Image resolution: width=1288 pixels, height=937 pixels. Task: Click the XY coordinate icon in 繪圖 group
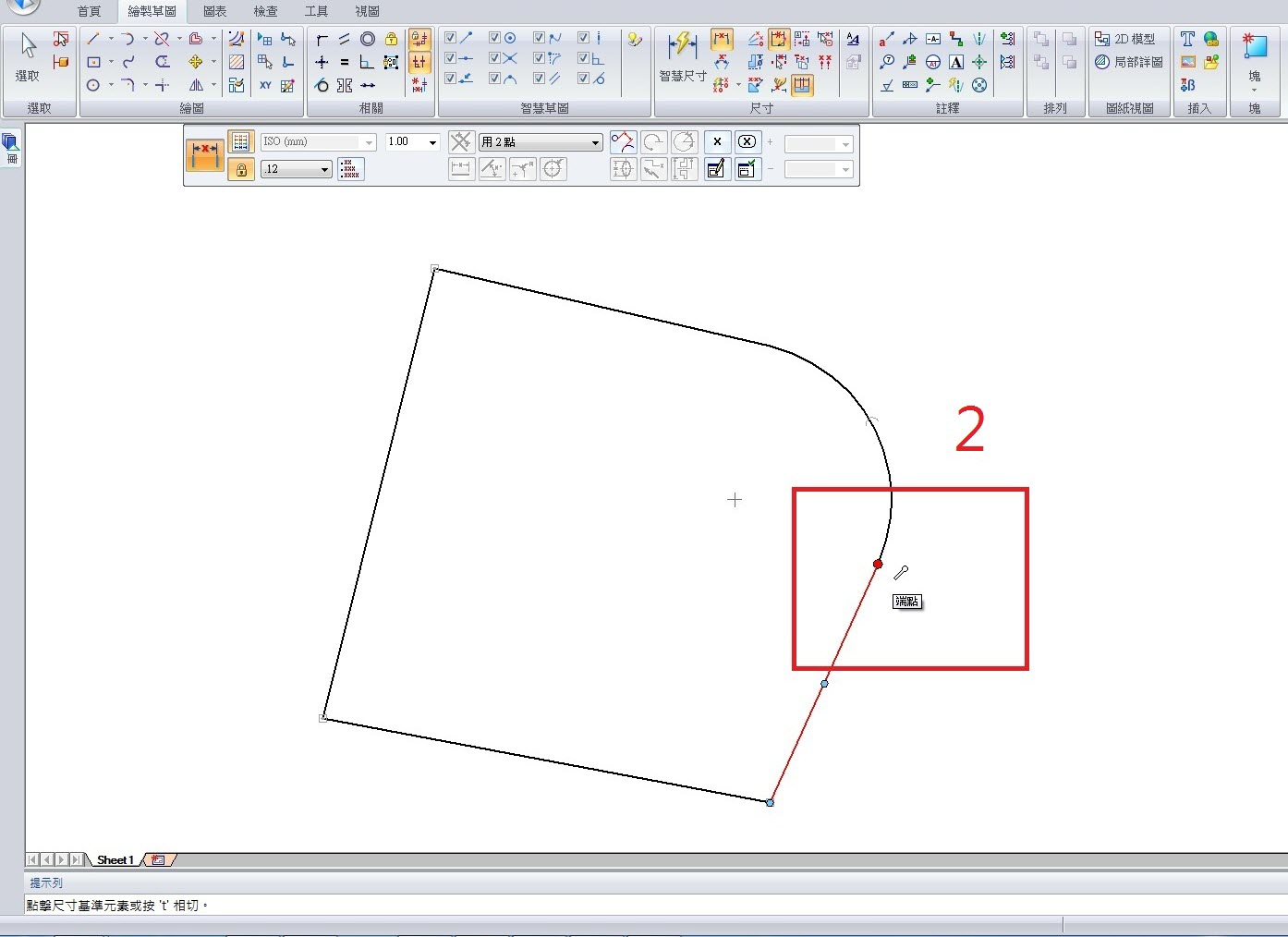pyautogui.click(x=265, y=85)
